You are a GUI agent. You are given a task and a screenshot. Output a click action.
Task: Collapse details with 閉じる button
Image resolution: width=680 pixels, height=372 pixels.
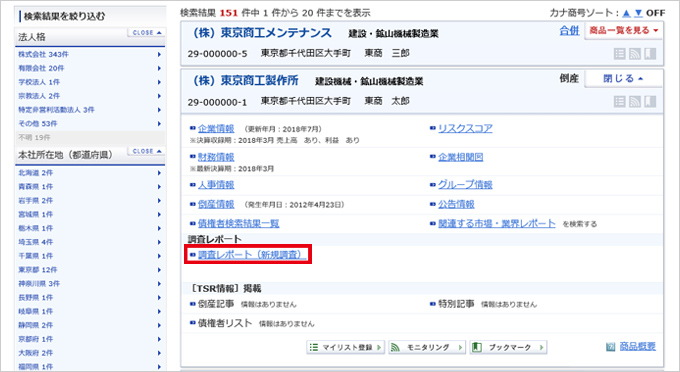[624, 79]
